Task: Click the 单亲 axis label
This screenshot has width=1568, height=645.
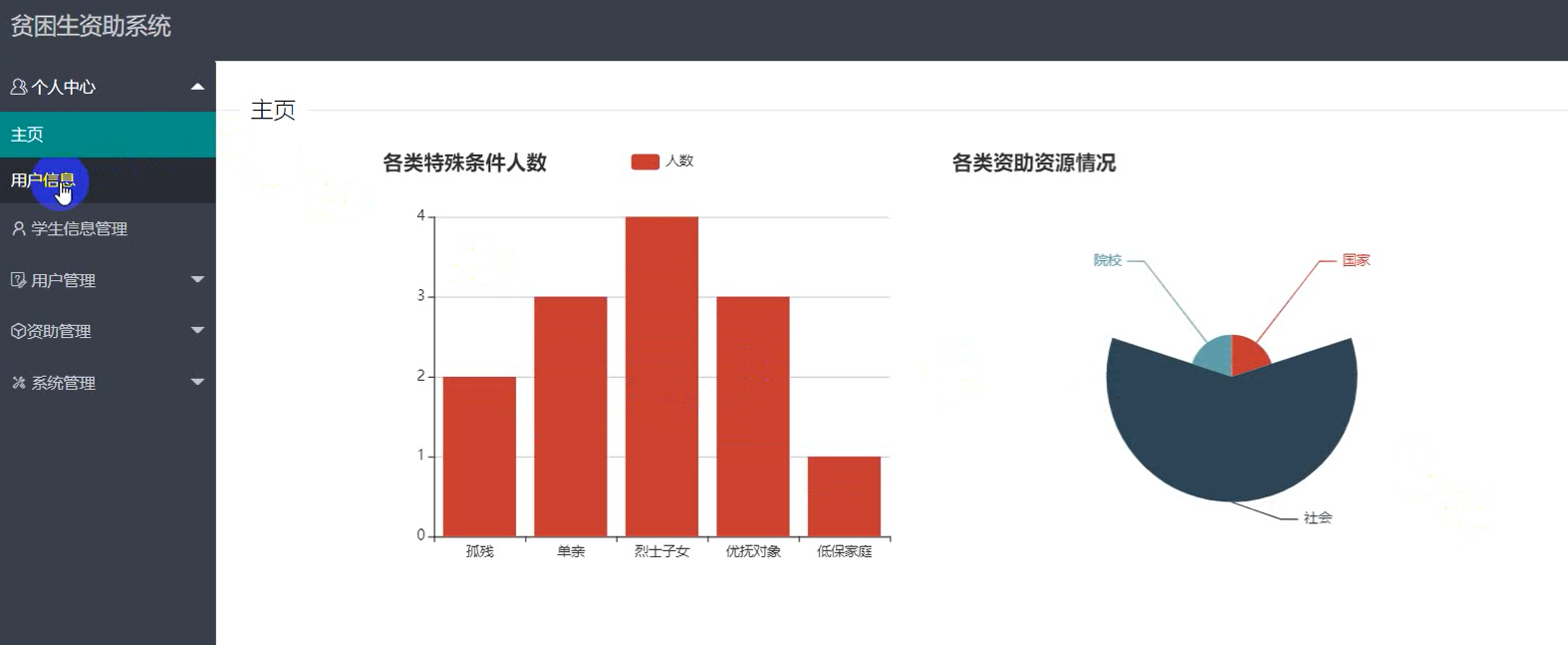Action: coord(571,551)
